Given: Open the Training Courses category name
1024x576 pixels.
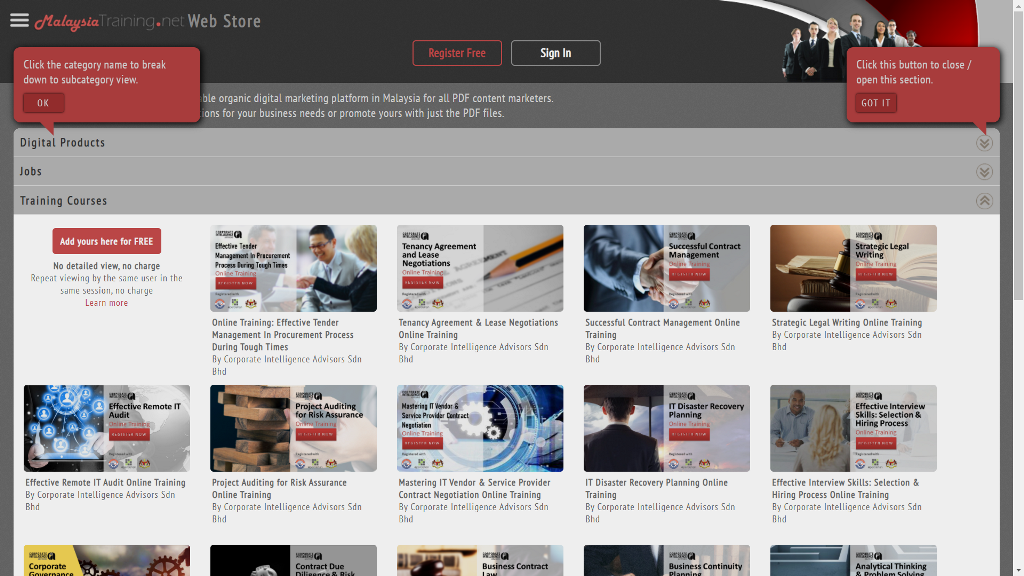Looking at the screenshot, I should click(63, 200).
